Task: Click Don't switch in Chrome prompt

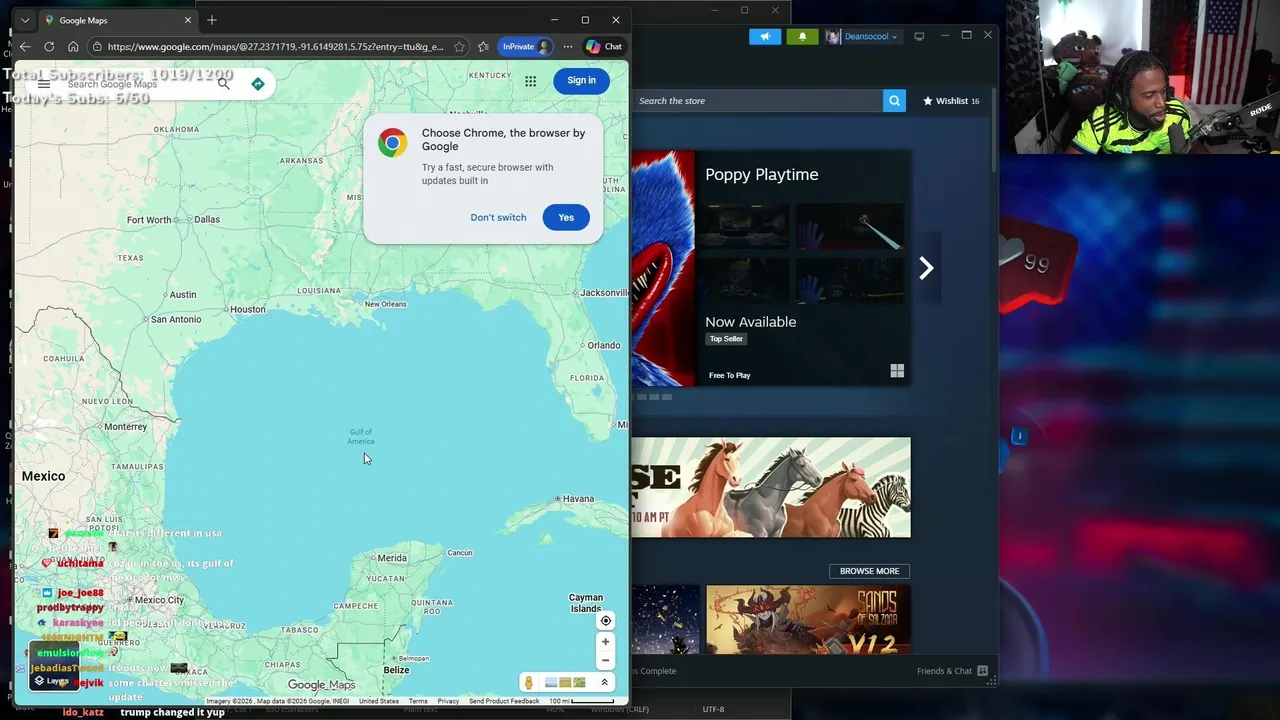Action: (x=498, y=217)
